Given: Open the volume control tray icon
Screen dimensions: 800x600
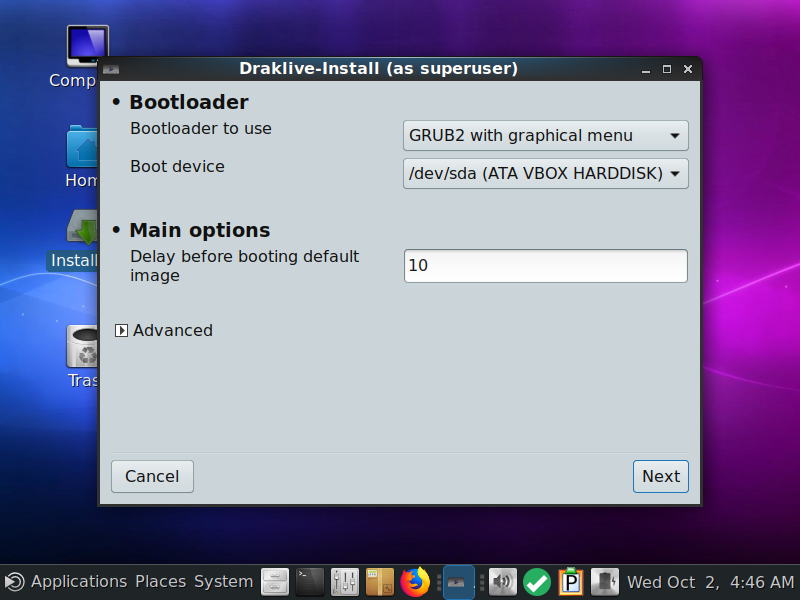Looking at the screenshot, I should (503, 582).
